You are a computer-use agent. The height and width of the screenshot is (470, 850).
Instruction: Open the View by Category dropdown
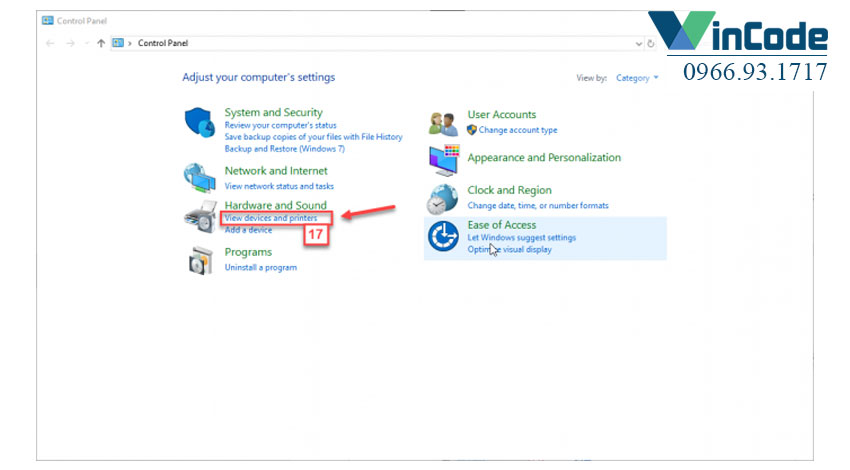coord(637,78)
